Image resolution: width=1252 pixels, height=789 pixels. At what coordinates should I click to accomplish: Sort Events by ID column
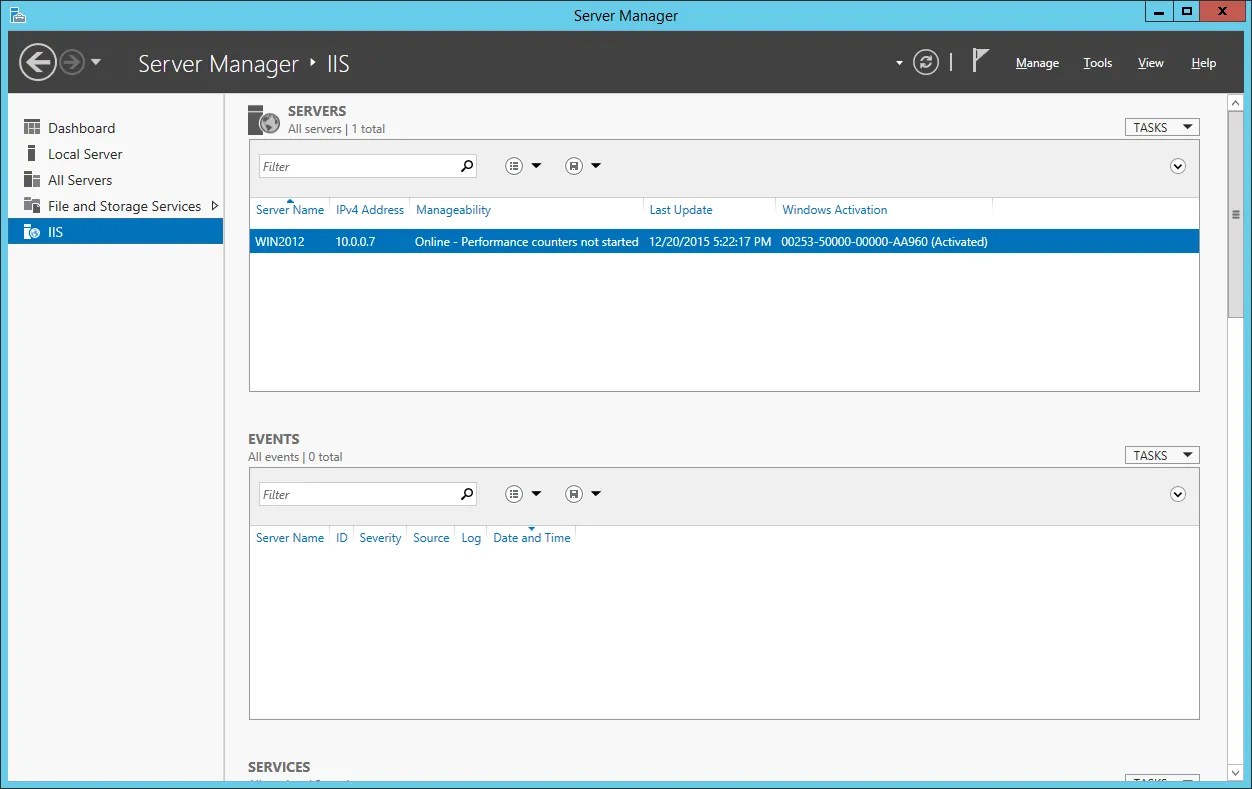pyautogui.click(x=342, y=538)
